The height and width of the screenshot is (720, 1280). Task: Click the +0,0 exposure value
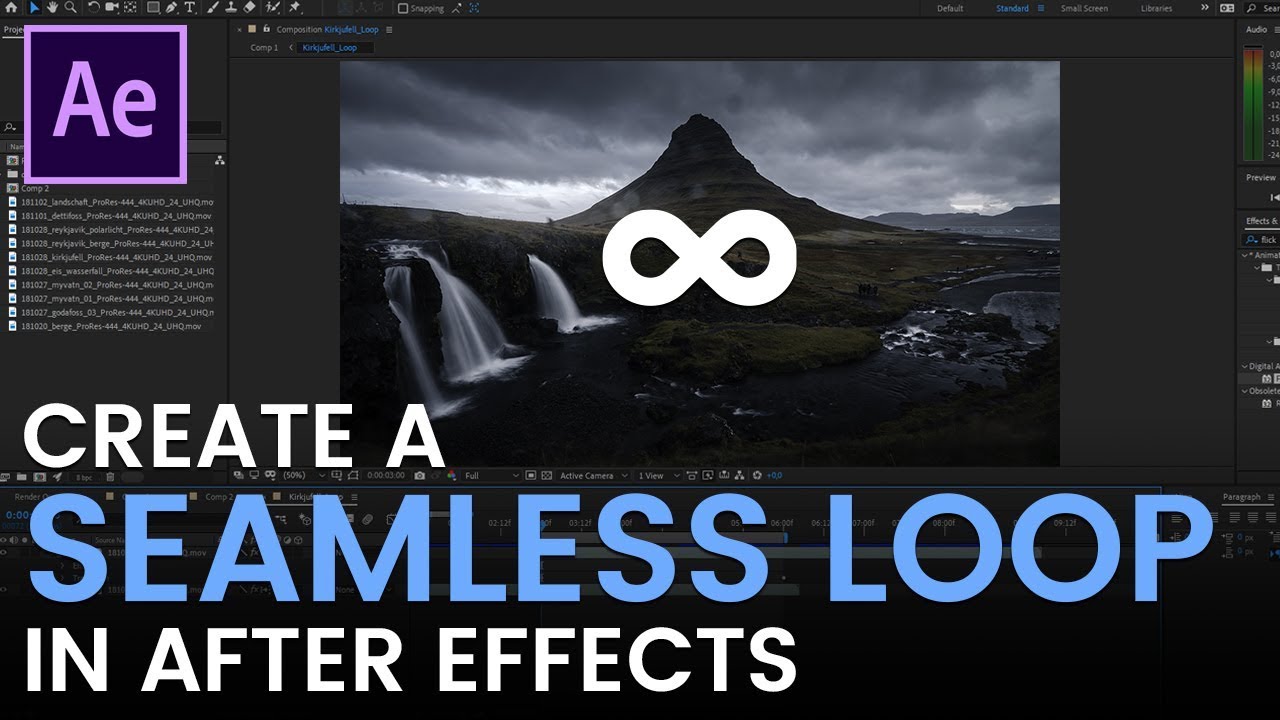click(x=775, y=476)
